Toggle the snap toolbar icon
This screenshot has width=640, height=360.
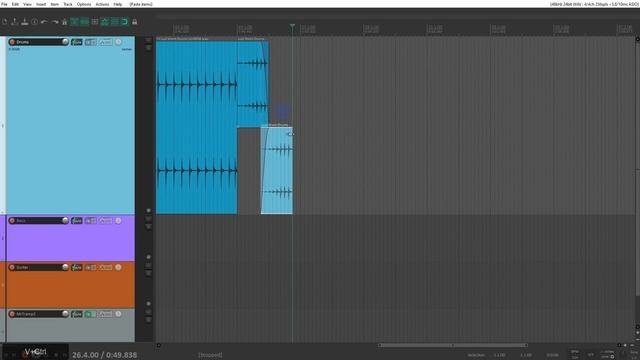coord(124,22)
